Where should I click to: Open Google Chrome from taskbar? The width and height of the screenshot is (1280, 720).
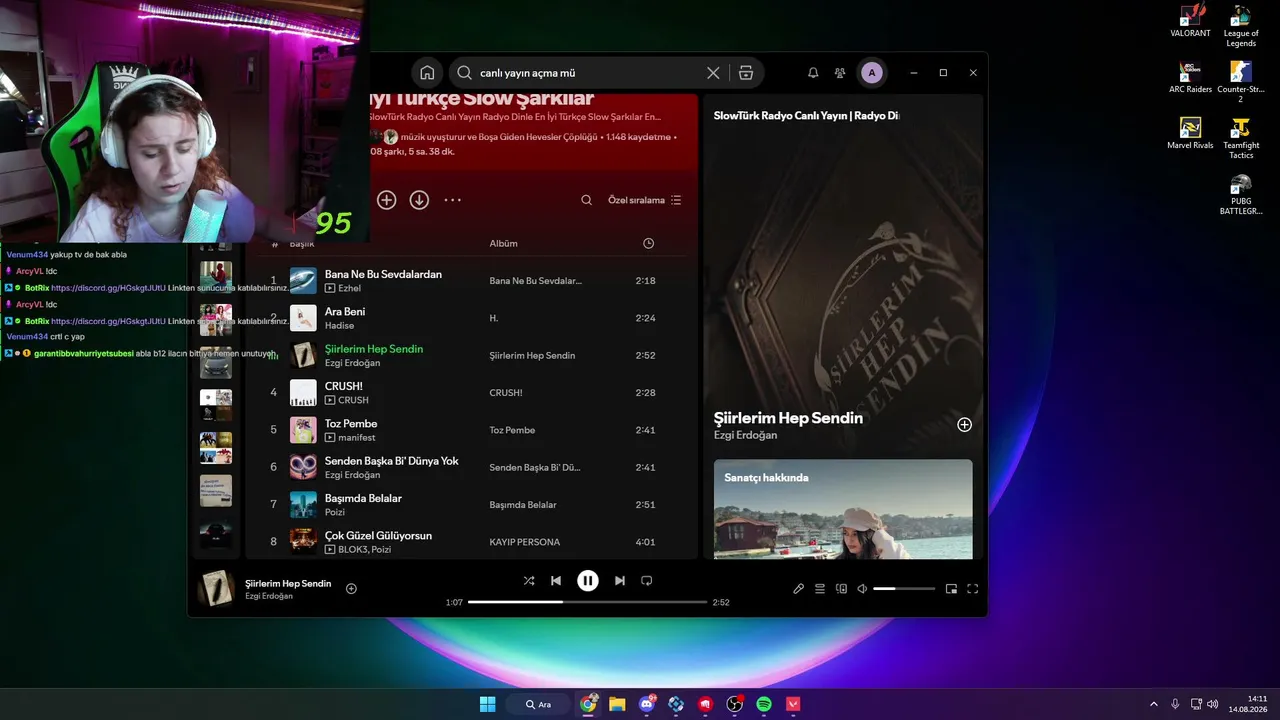(x=588, y=704)
